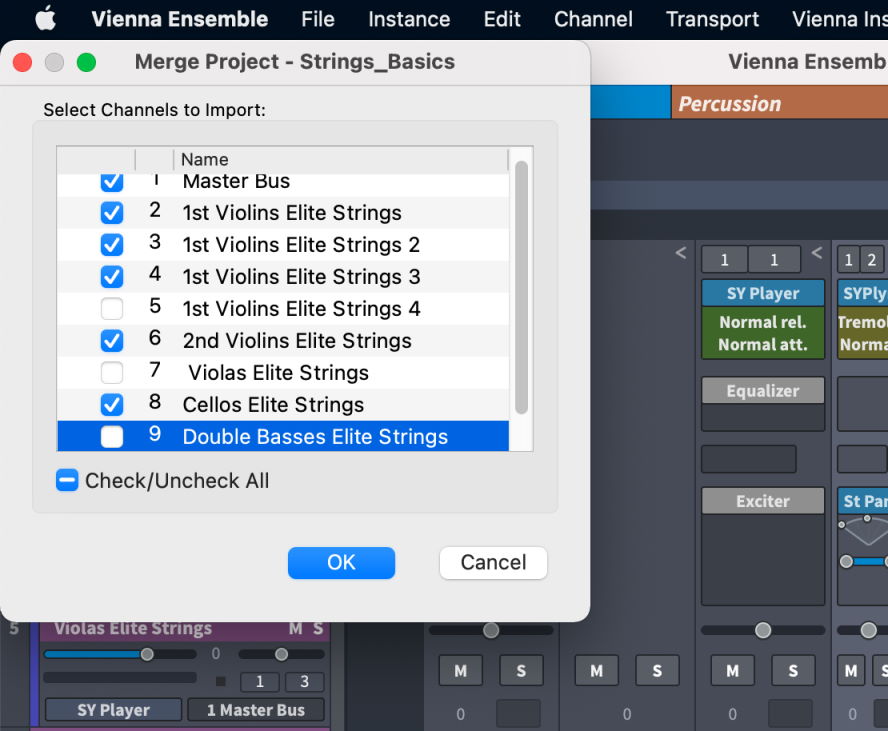Select the "1st Violins Elite Strings 3" row name
The image size is (888, 731).
(x=301, y=277)
